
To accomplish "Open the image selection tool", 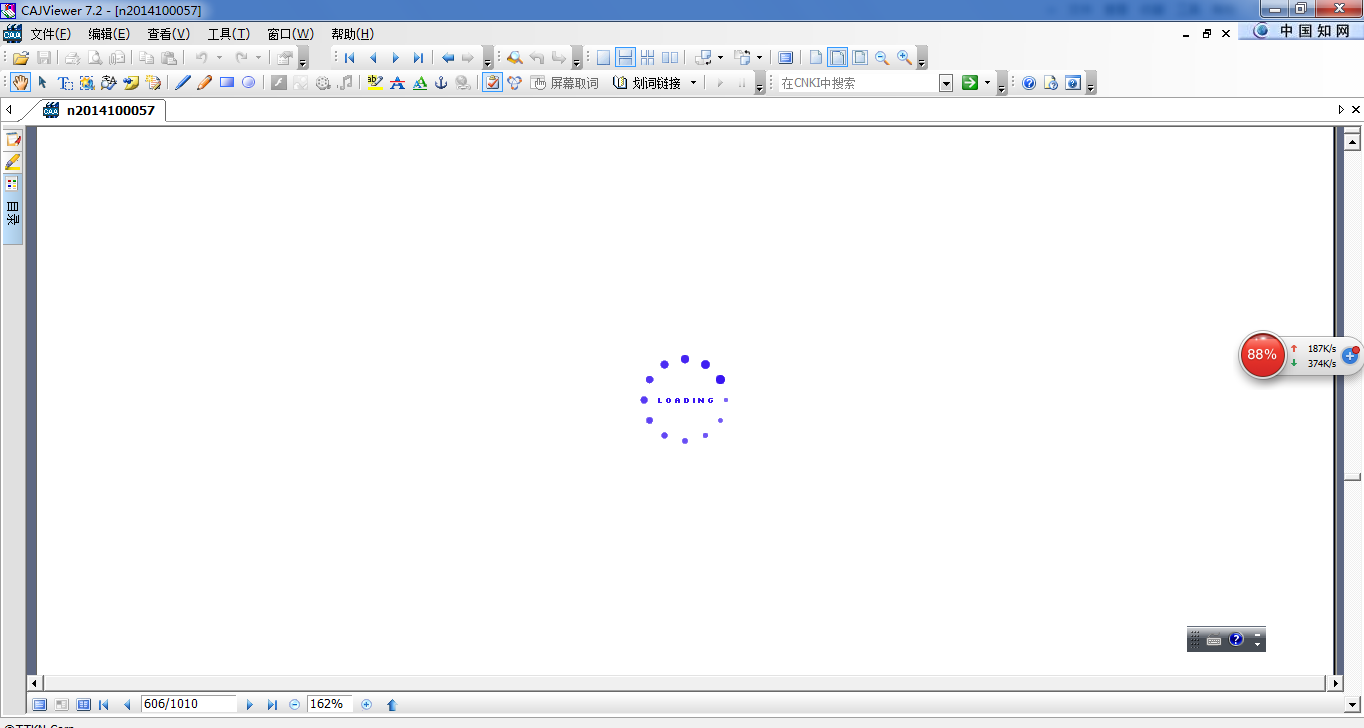I will 87,83.
